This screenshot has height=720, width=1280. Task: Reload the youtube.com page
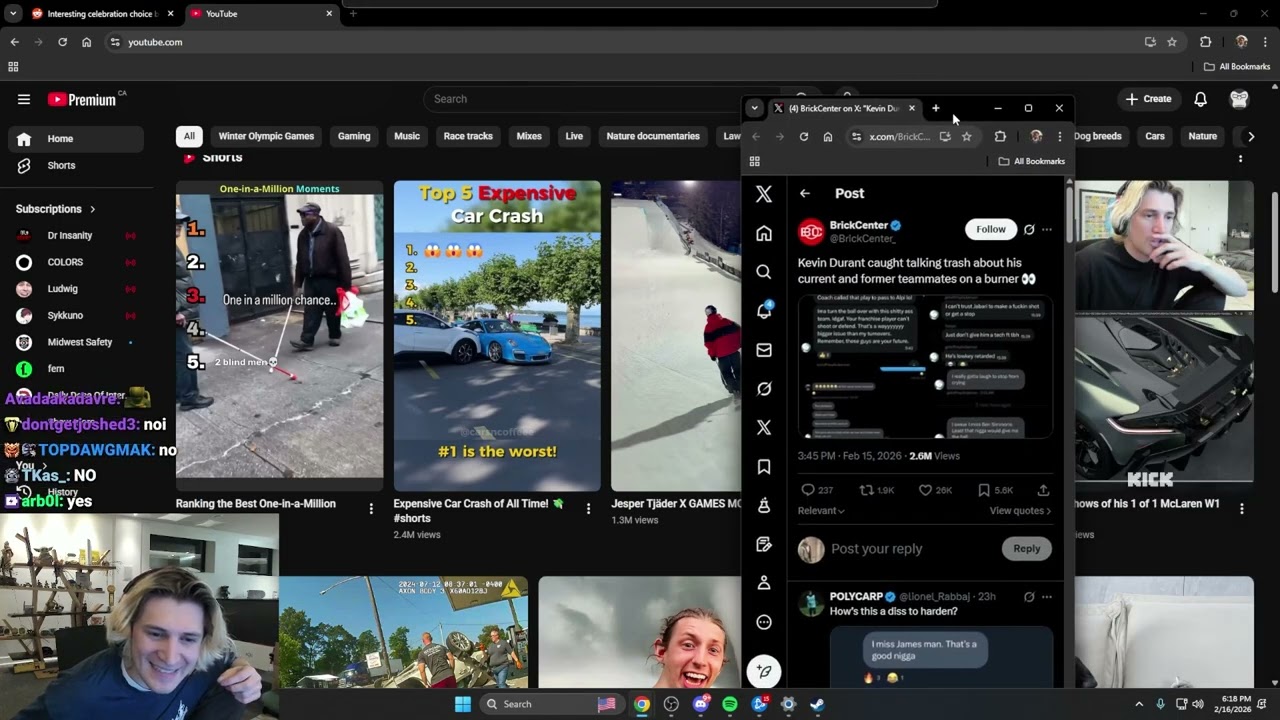tap(62, 42)
